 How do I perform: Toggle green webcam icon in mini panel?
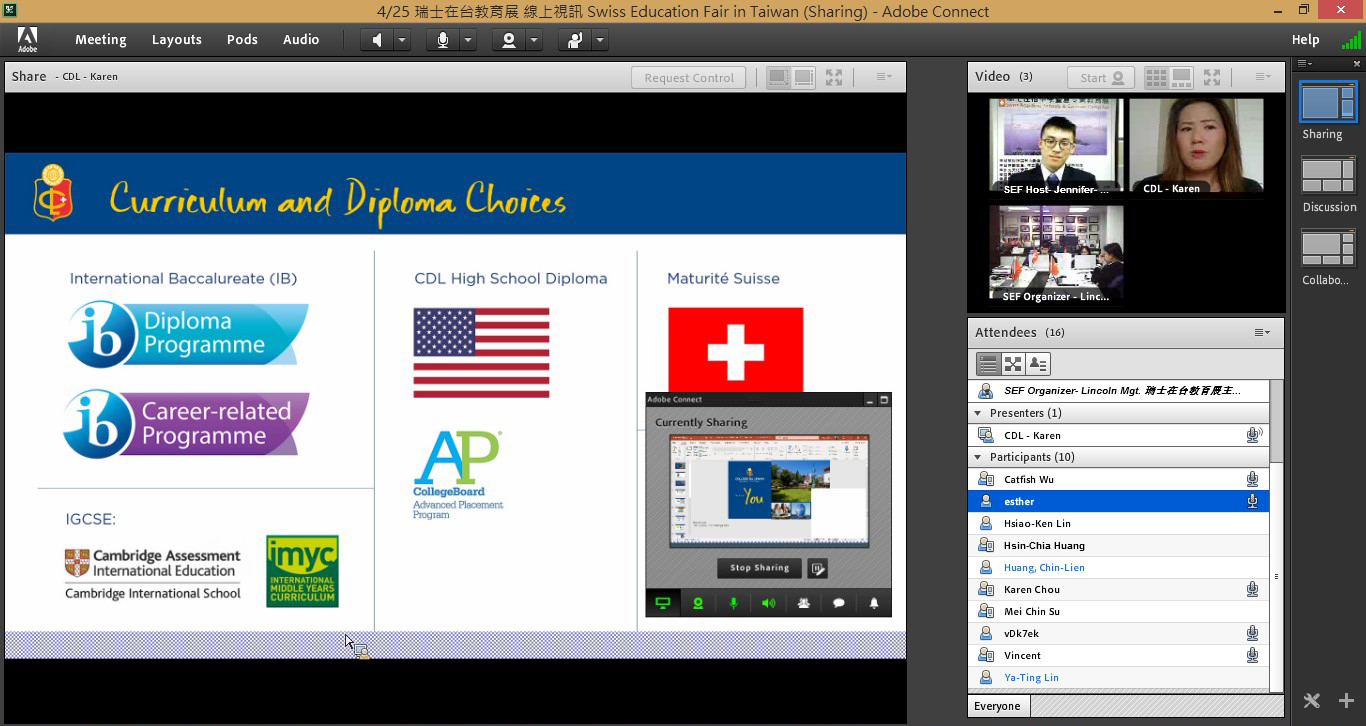tap(698, 603)
